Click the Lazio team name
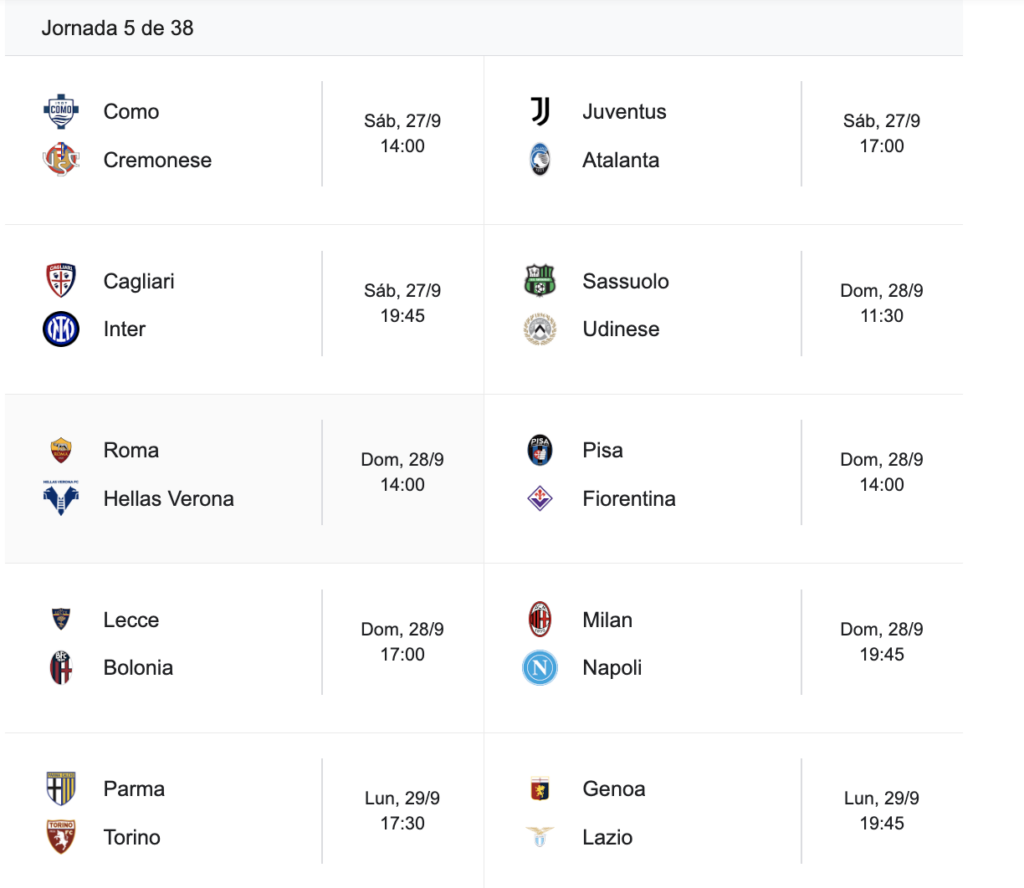Image resolution: width=1024 pixels, height=888 pixels. [607, 837]
